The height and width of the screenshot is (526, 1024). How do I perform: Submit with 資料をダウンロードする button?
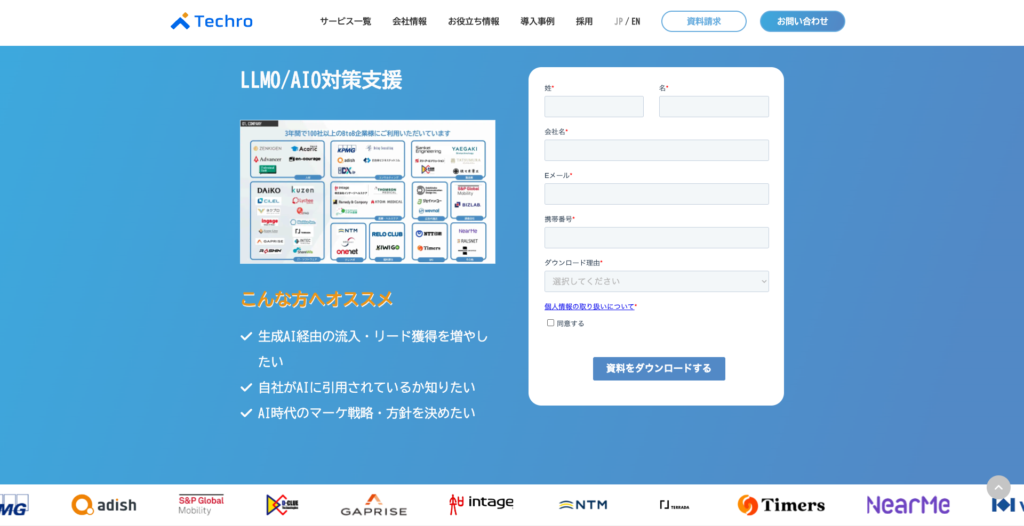pyautogui.click(x=658, y=368)
